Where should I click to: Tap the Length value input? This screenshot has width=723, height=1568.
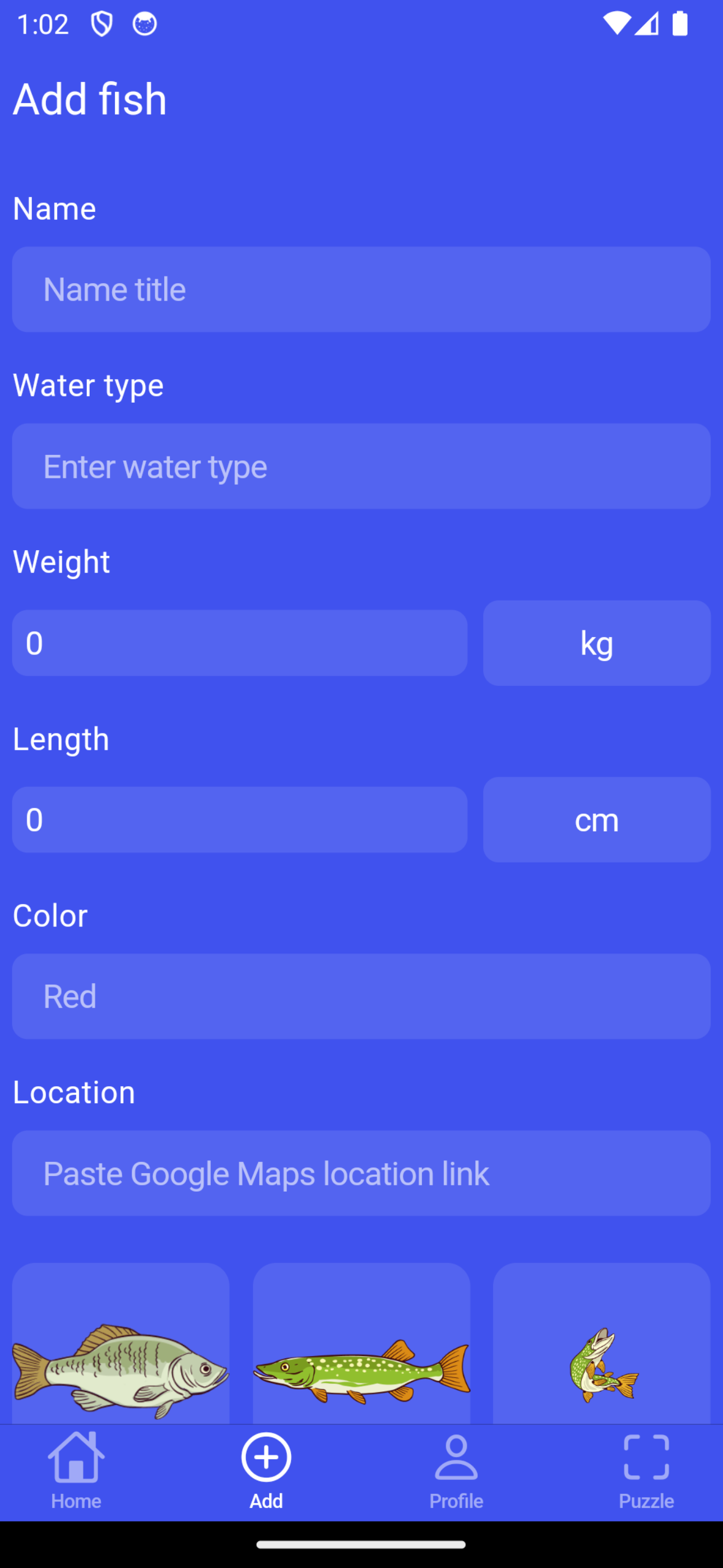tap(240, 819)
